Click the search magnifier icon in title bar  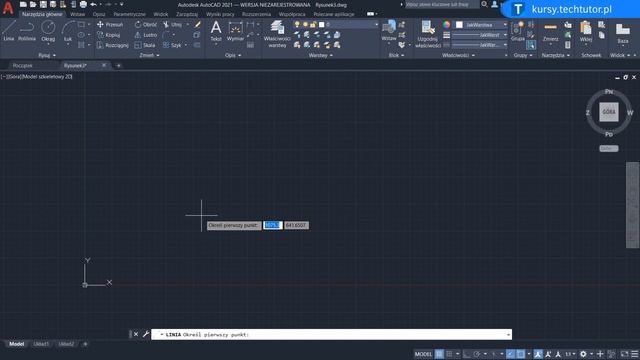coord(484,4)
